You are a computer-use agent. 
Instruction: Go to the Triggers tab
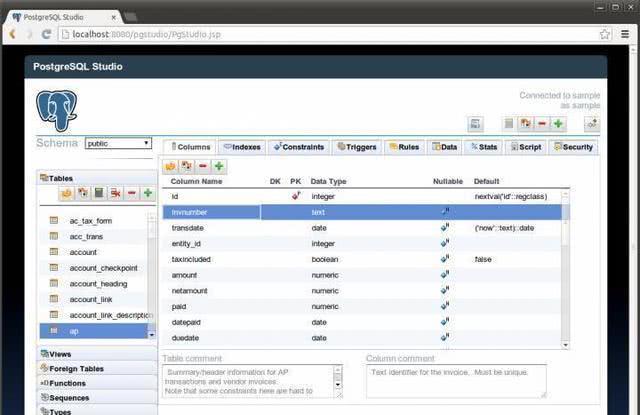click(x=357, y=147)
